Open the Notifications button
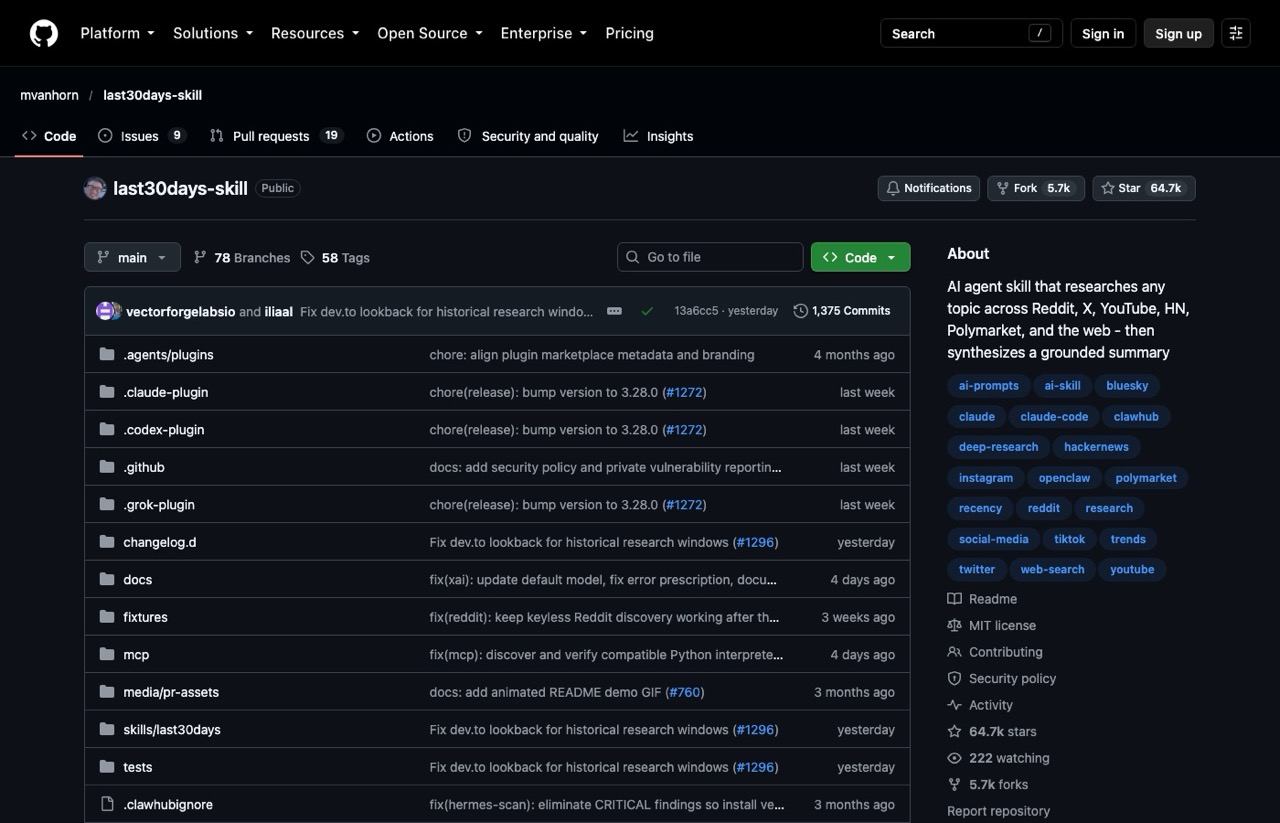 click(x=929, y=188)
